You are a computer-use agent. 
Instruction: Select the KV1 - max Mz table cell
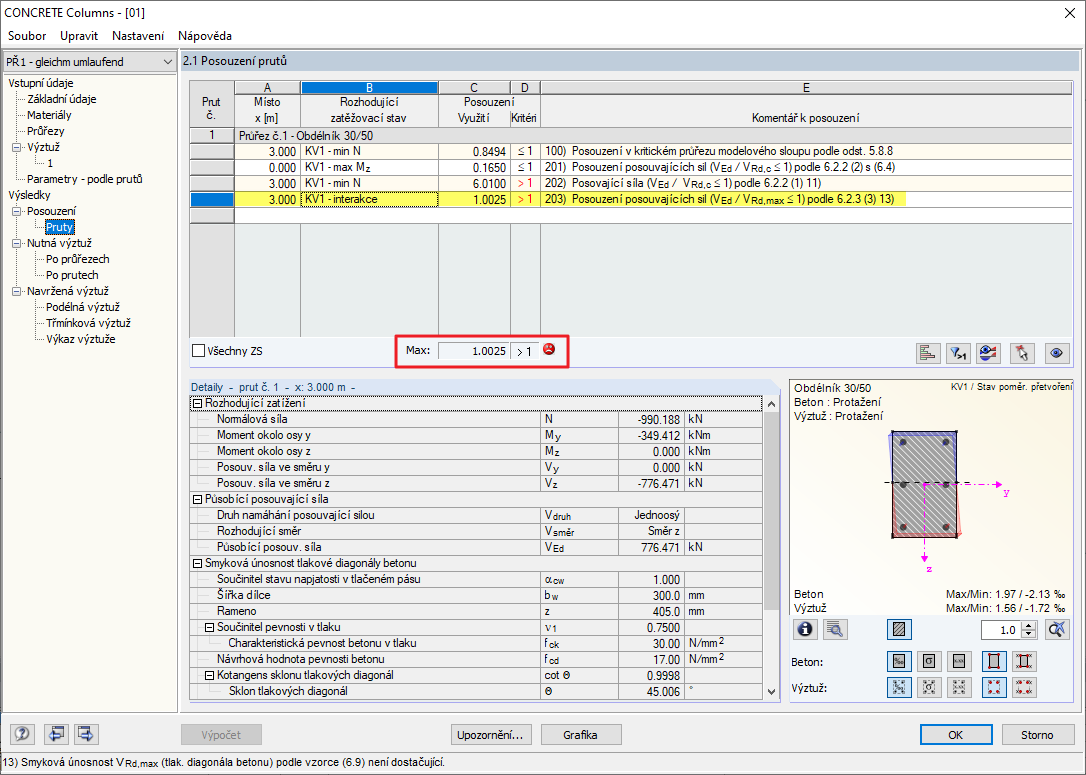[369, 168]
